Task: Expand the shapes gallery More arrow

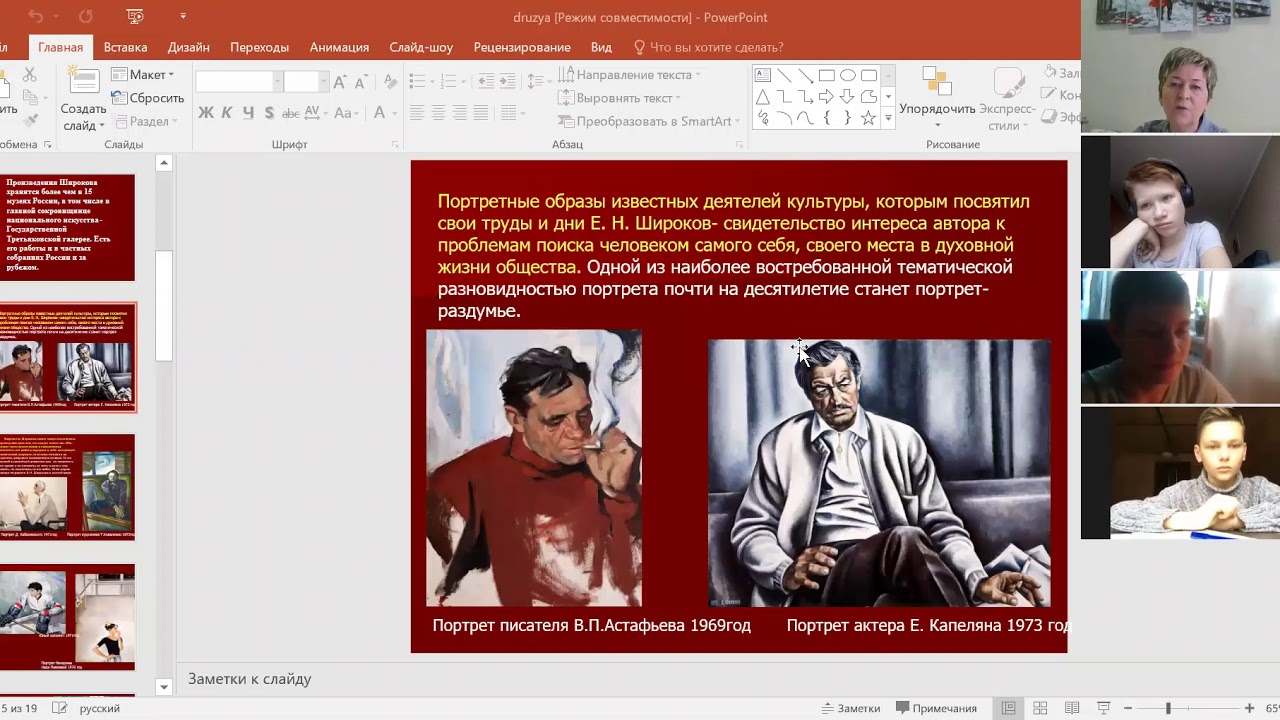Action: point(888,119)
